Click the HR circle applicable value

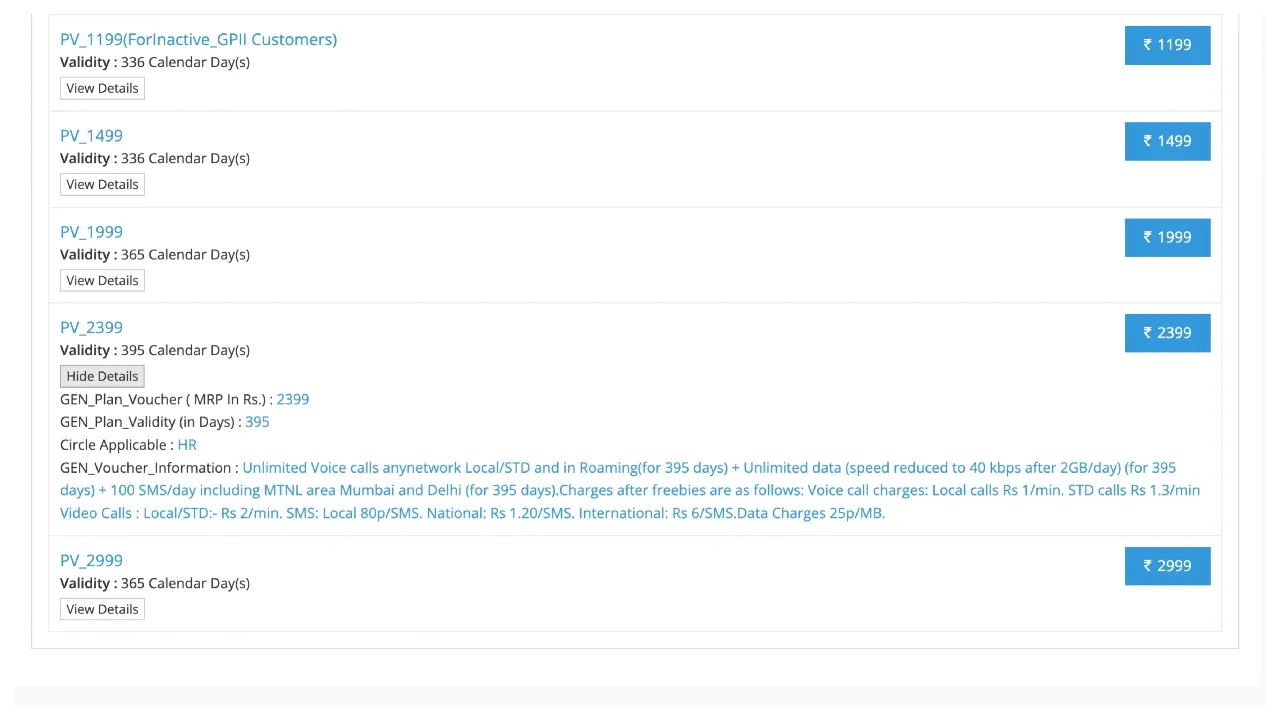pyautogui.click(x=187, y=445)
